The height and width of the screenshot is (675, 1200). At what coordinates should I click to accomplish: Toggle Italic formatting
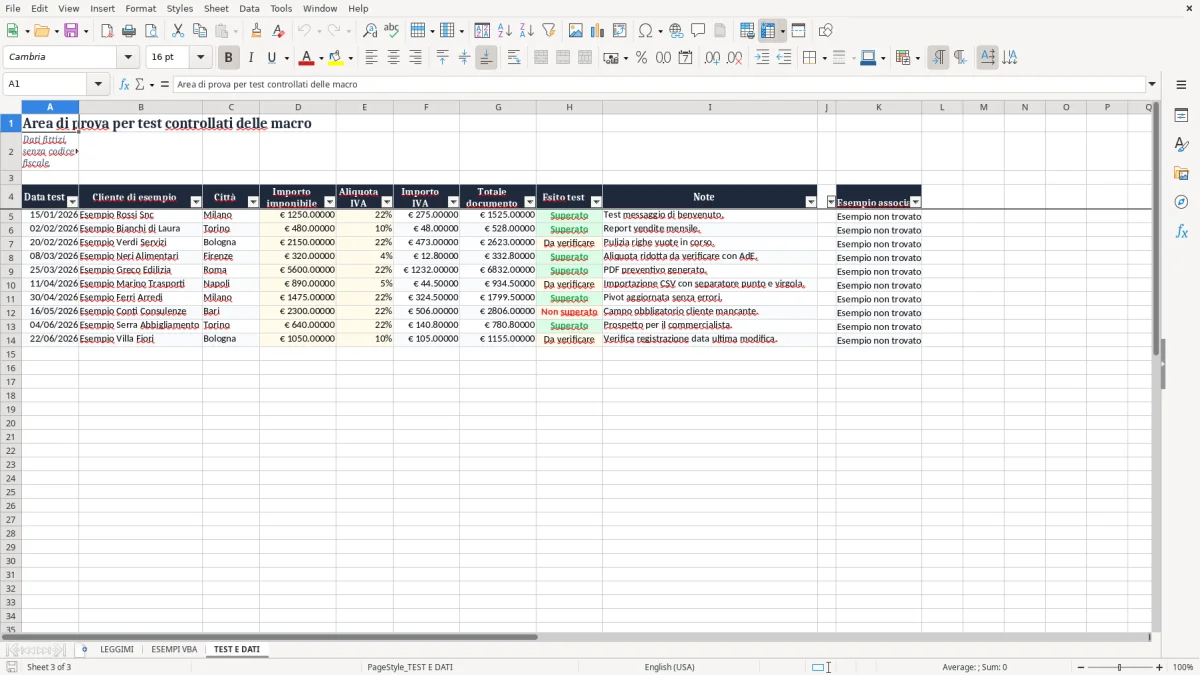(251, 58)
